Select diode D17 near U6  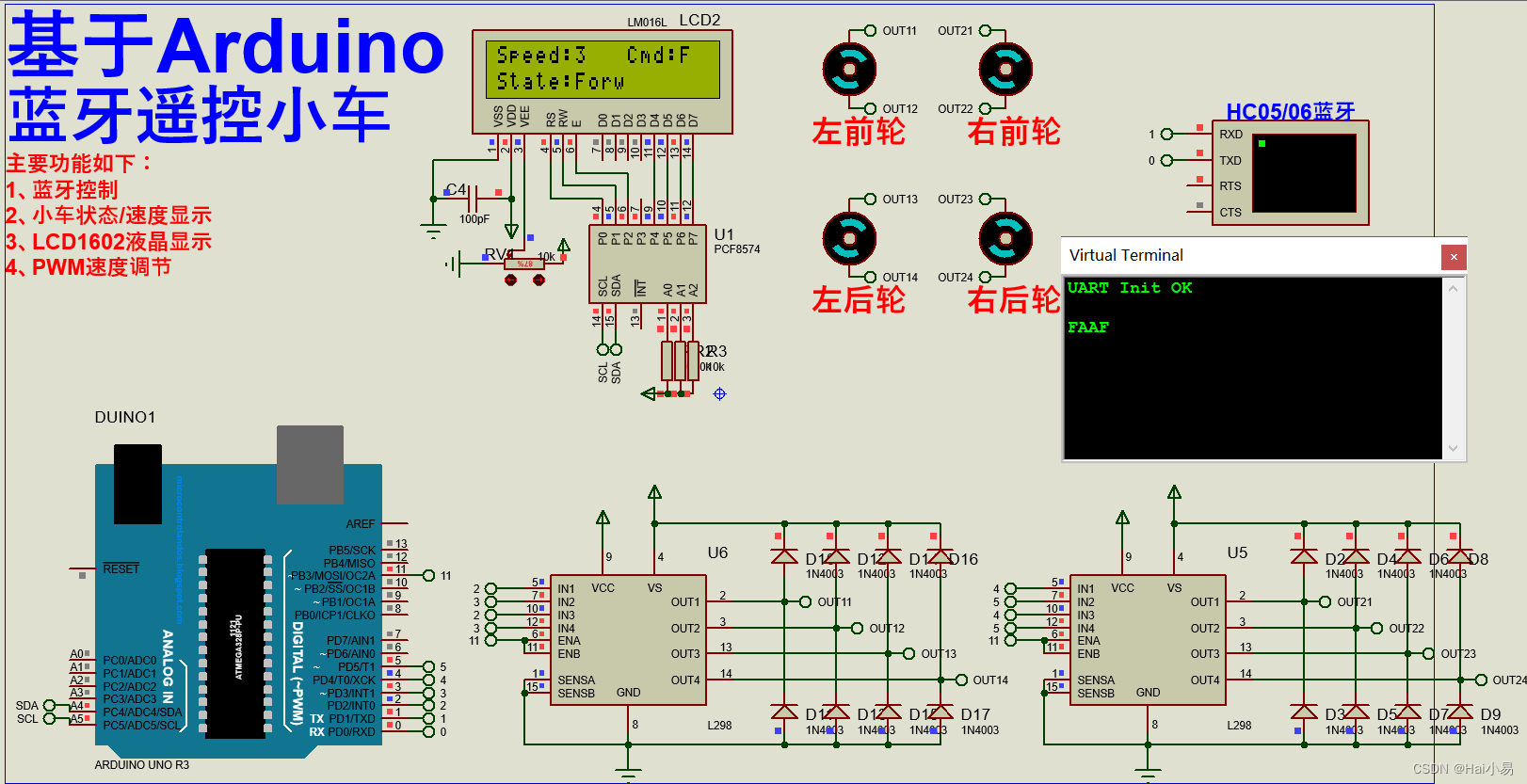click(940, 712)
